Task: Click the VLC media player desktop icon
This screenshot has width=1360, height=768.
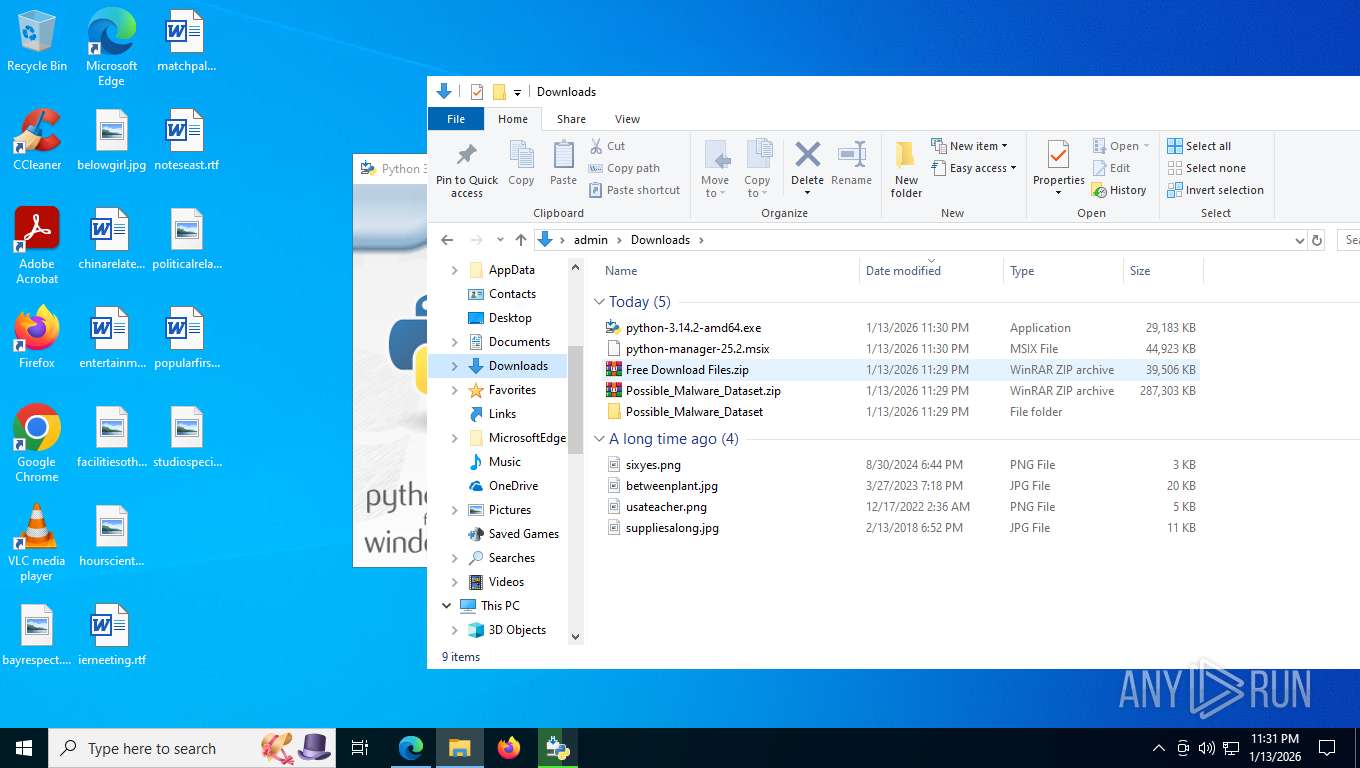Action: pyautogui.click(x=37, y=543)
